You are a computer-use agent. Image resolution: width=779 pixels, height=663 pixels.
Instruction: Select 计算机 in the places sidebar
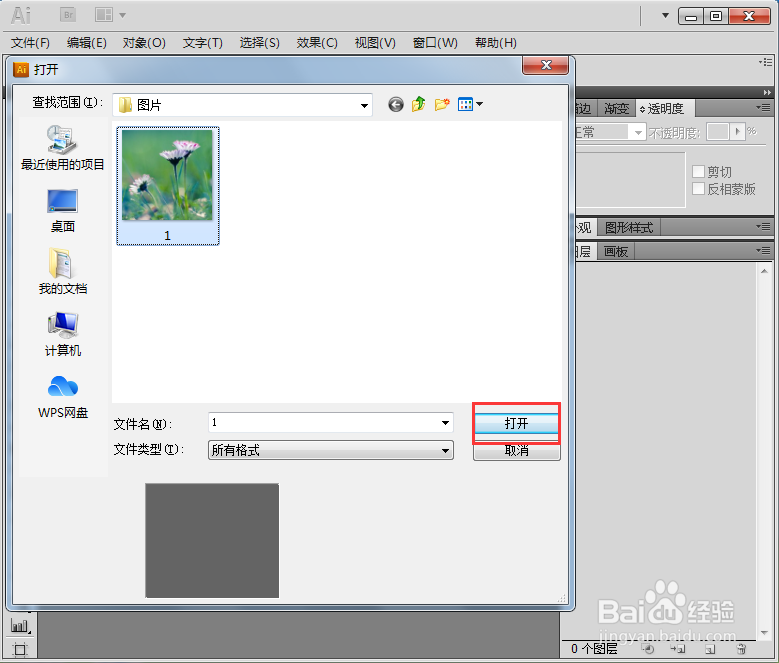tap(63, 334)
